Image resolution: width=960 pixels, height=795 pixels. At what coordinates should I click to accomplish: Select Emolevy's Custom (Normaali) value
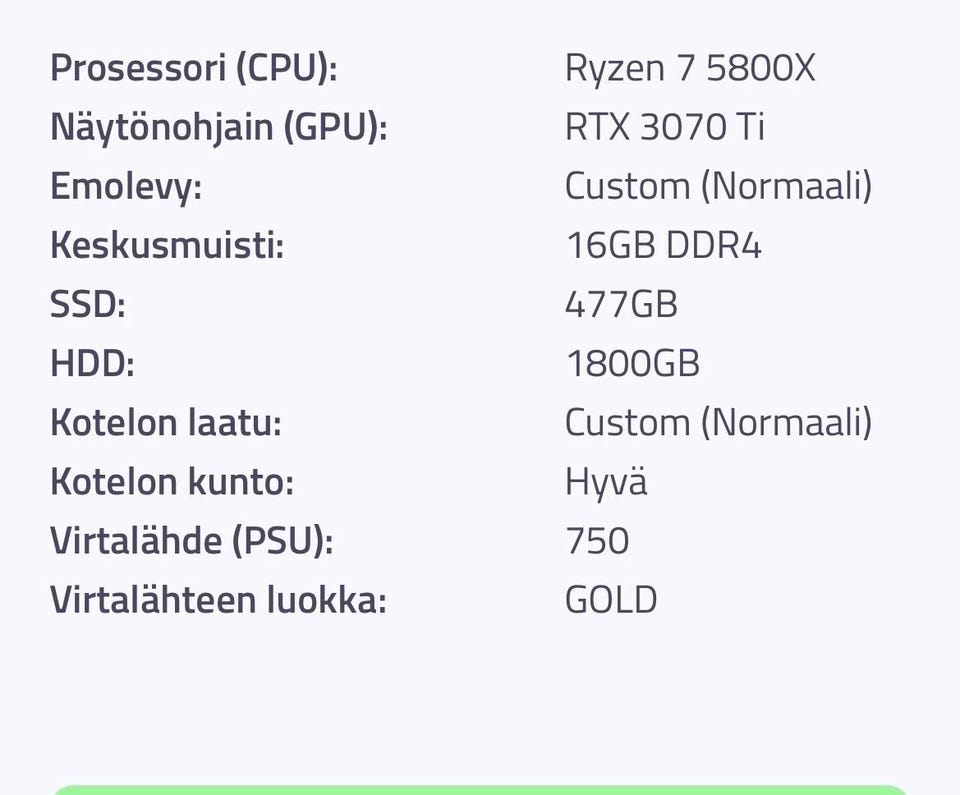tap(718, 186)
